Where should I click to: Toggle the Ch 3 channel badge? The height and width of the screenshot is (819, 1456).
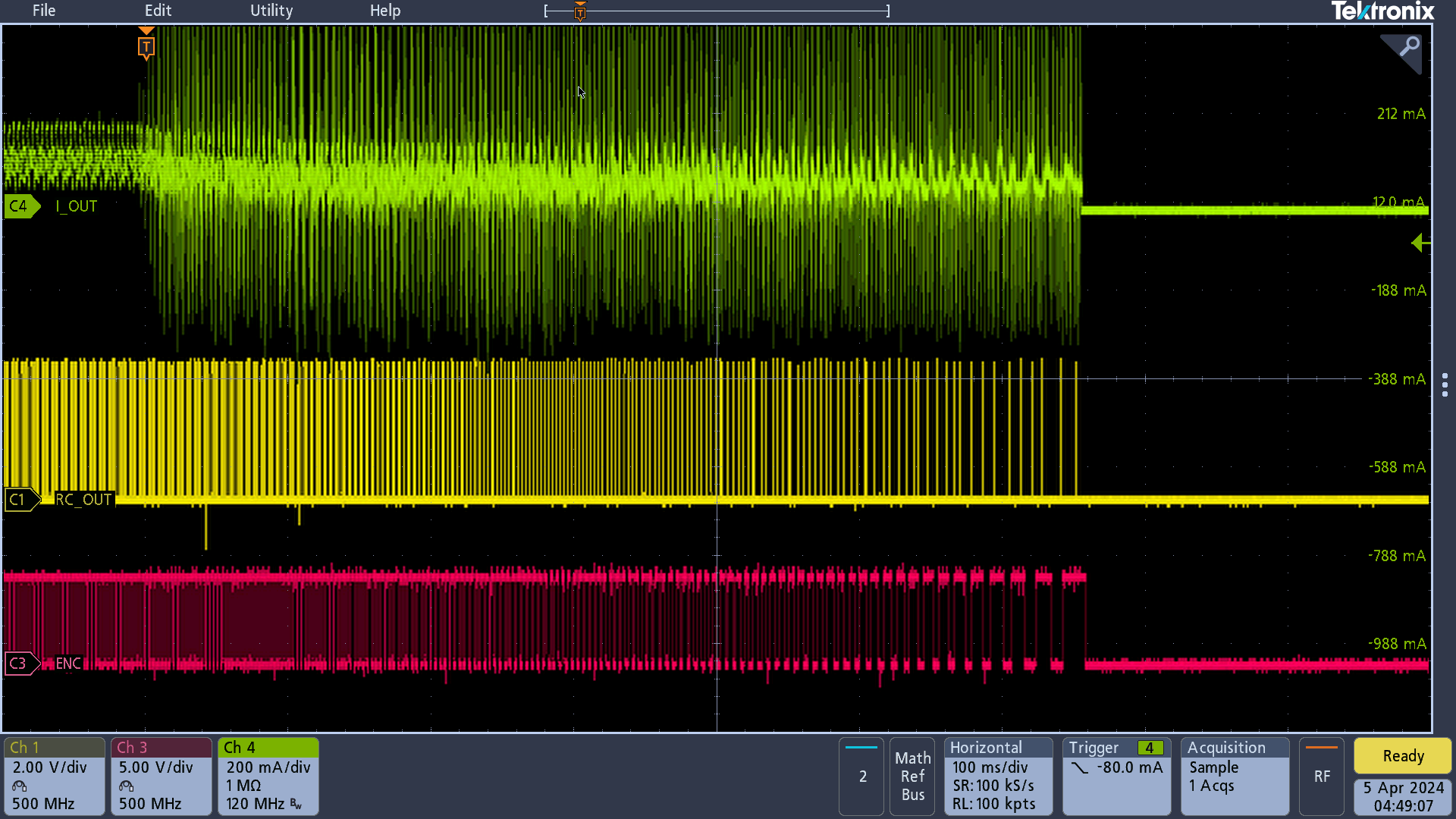coord(161,776)
